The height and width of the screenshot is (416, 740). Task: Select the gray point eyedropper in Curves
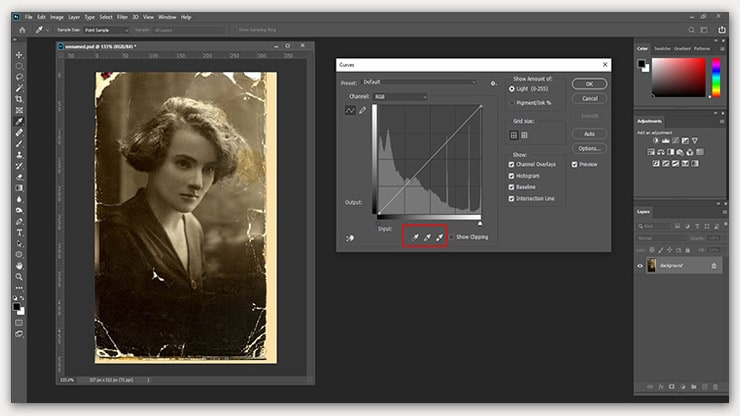[x=427, y=238]
